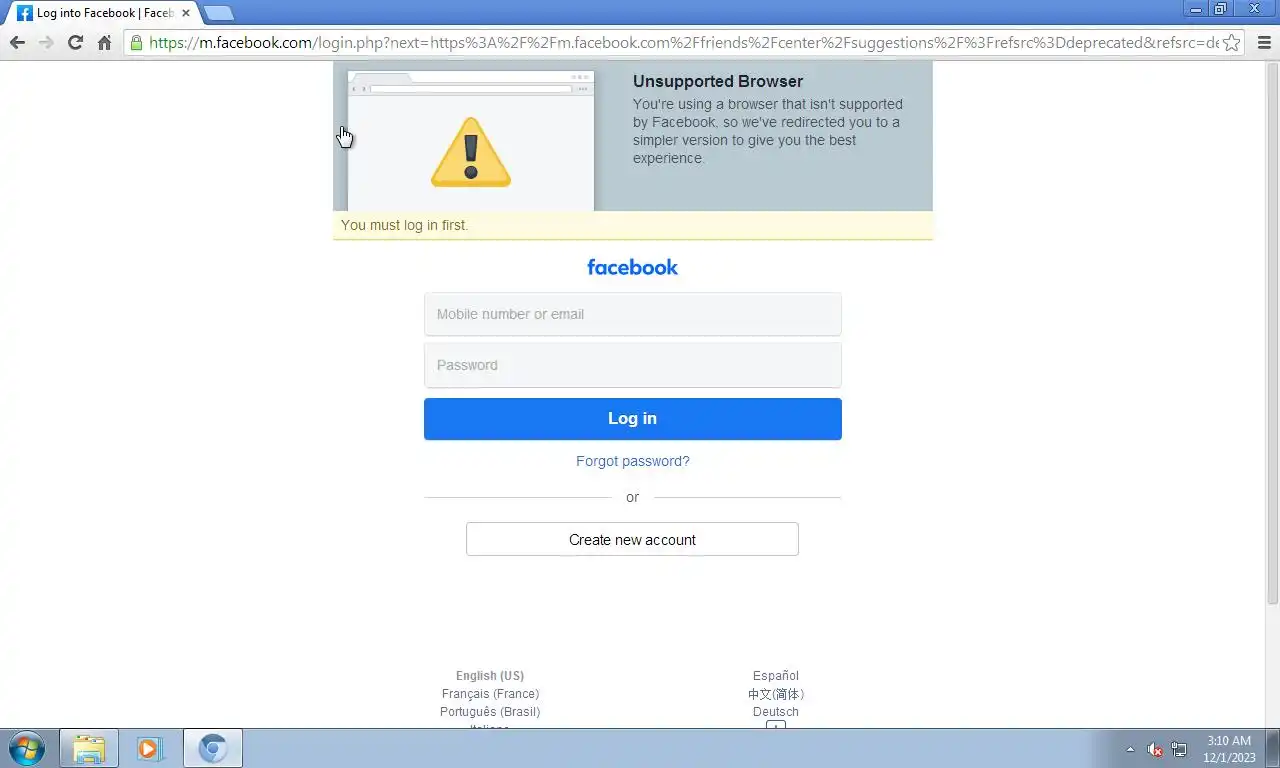Open the Chrome hamburger menu
Viewport: 1280px width, 768px height.
pos(1263,42)
